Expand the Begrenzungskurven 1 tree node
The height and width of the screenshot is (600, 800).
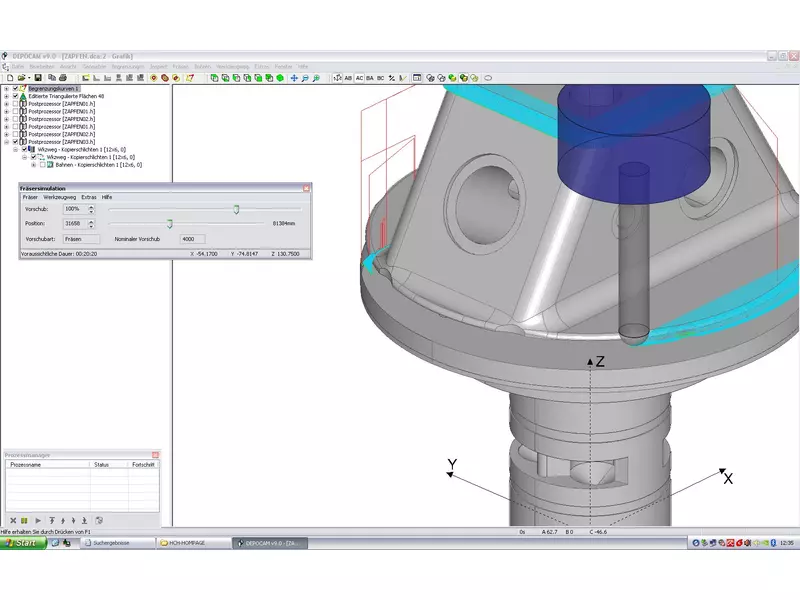pyautogui.click(x=6, y=88)
